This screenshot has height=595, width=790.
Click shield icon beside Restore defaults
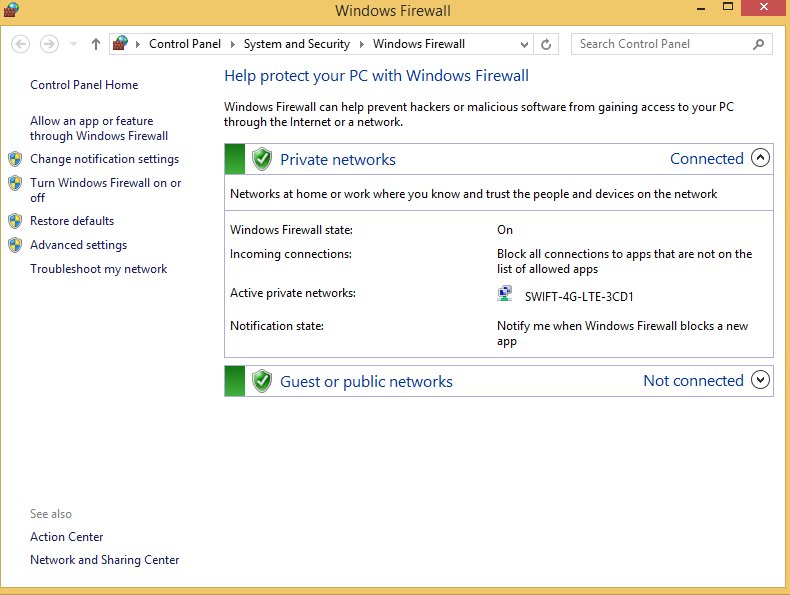(x=15, y=221)
